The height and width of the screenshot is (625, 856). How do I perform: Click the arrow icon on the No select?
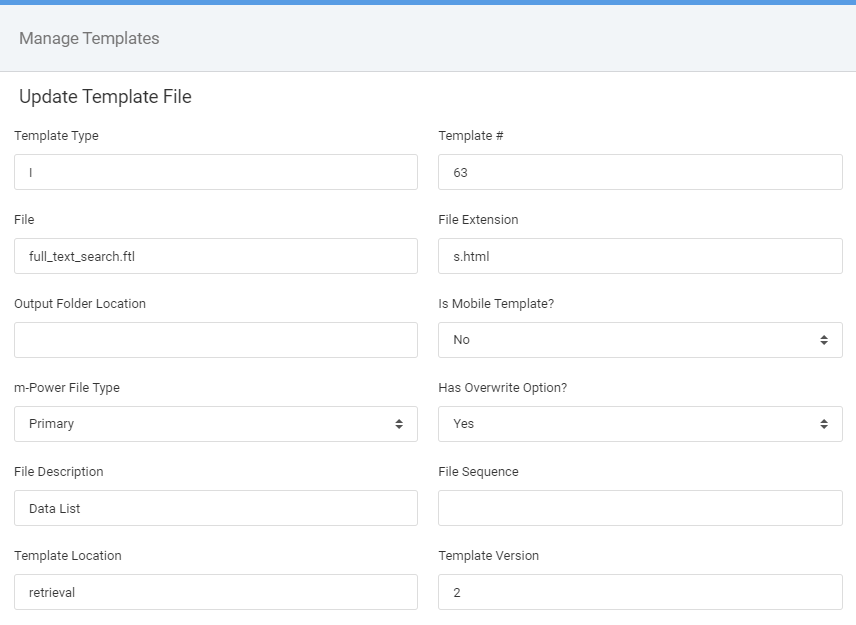click(824, 340)
